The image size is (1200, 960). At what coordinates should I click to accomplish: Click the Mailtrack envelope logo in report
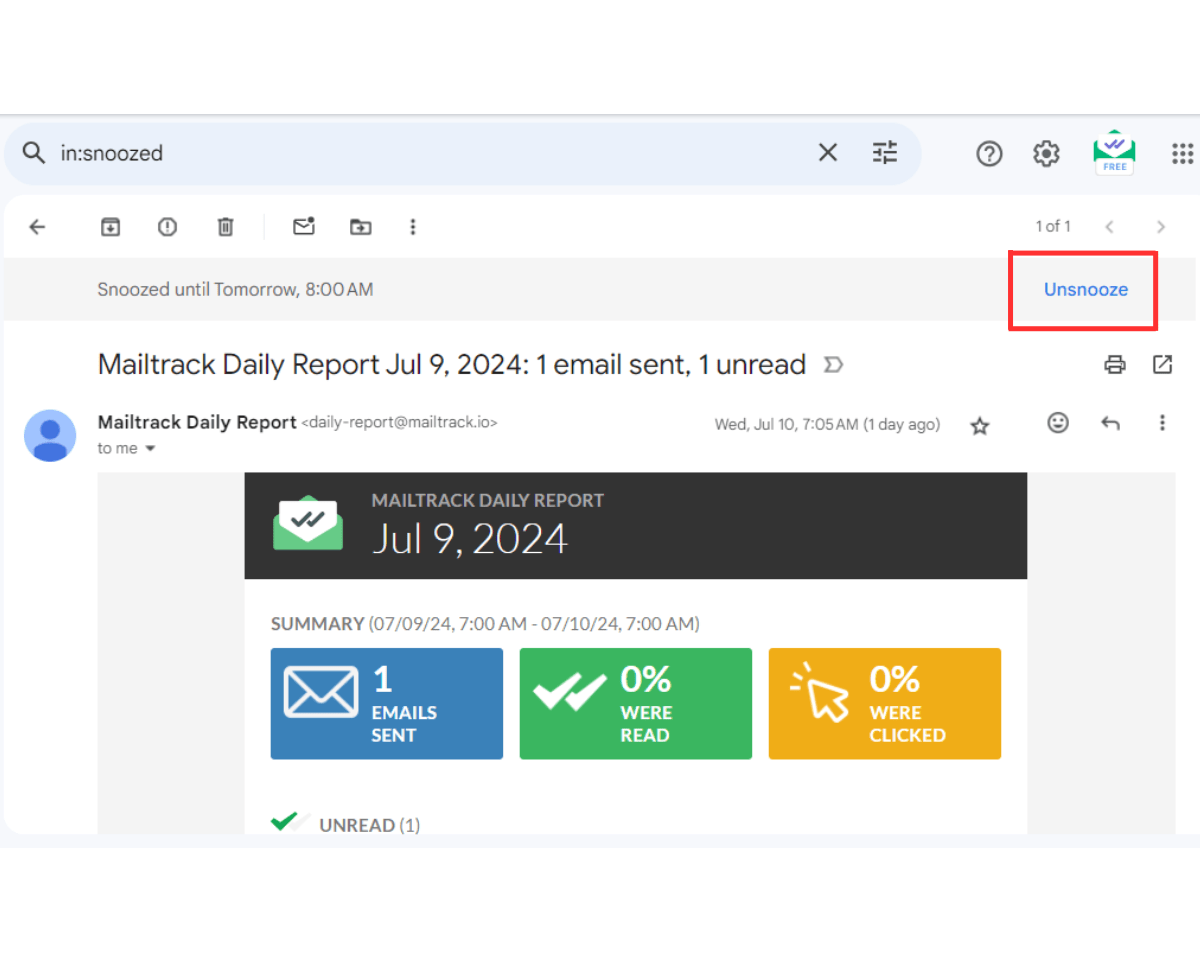[x=308, y=524]
